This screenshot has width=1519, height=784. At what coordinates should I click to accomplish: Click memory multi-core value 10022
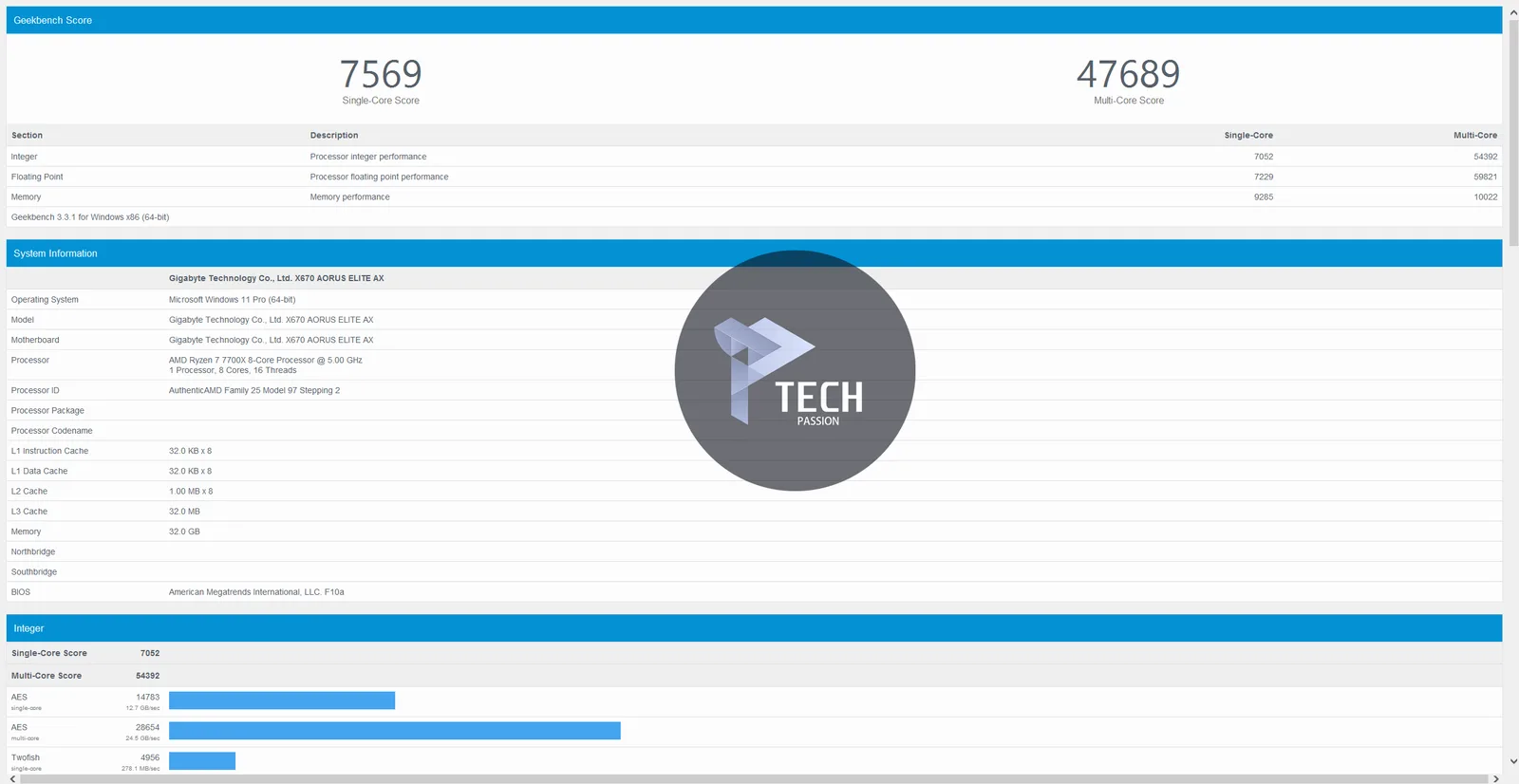[1486, 197]
